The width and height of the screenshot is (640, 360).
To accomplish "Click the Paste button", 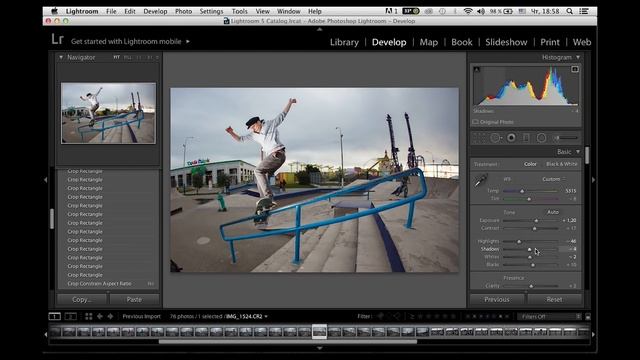I will tap(134, 299).
